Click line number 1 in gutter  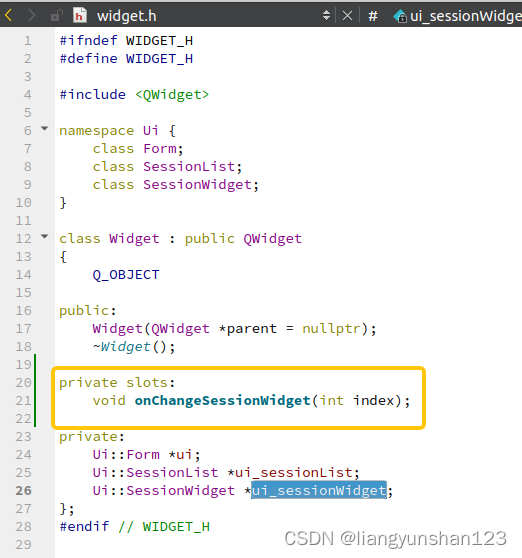[28, 41]
